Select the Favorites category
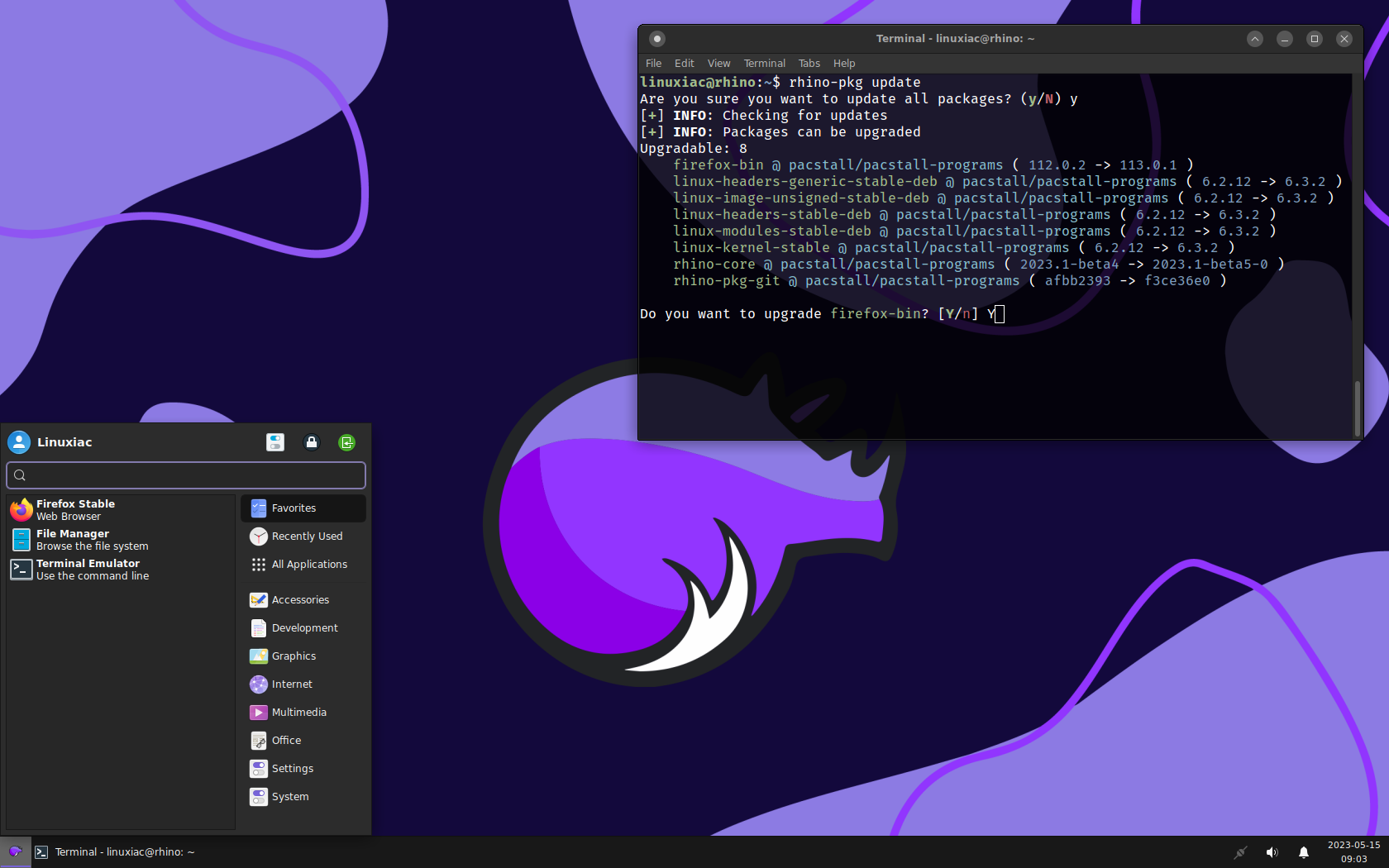 (303, 508)
